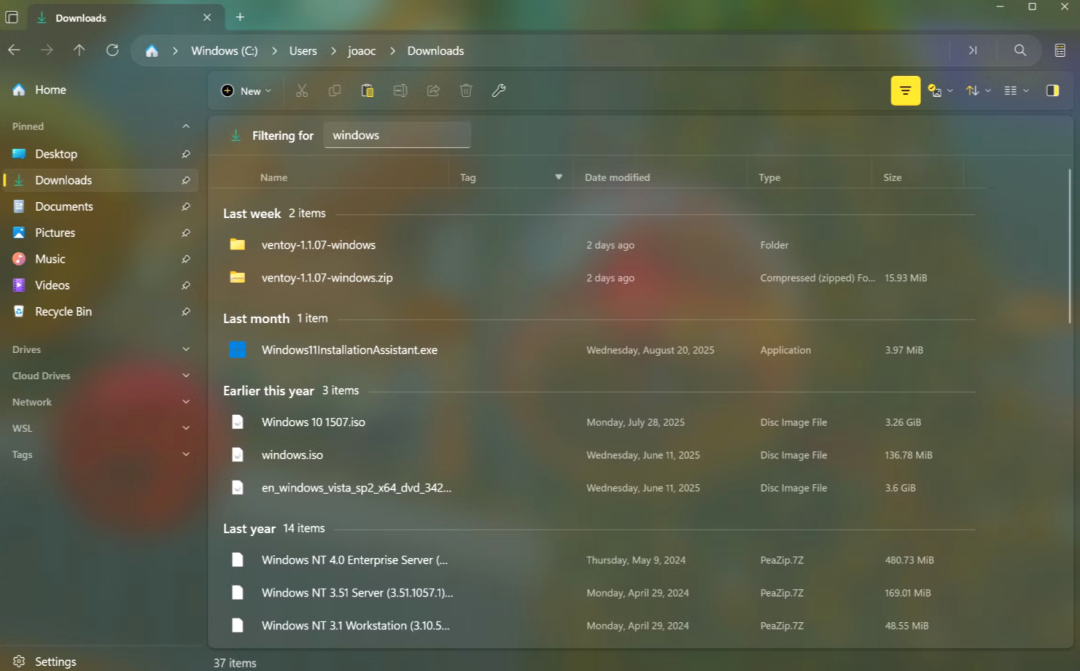Click the Share icon in toolbar
1080x671 pixels.
pos(433,91)
